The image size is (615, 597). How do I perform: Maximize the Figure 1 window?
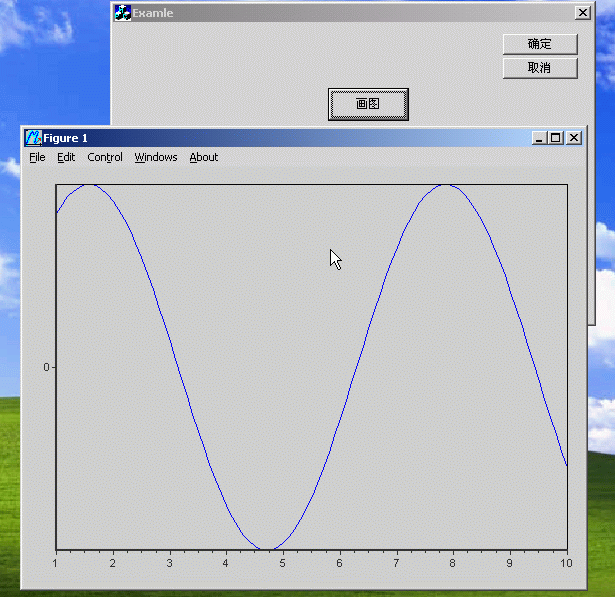(556, 138)
